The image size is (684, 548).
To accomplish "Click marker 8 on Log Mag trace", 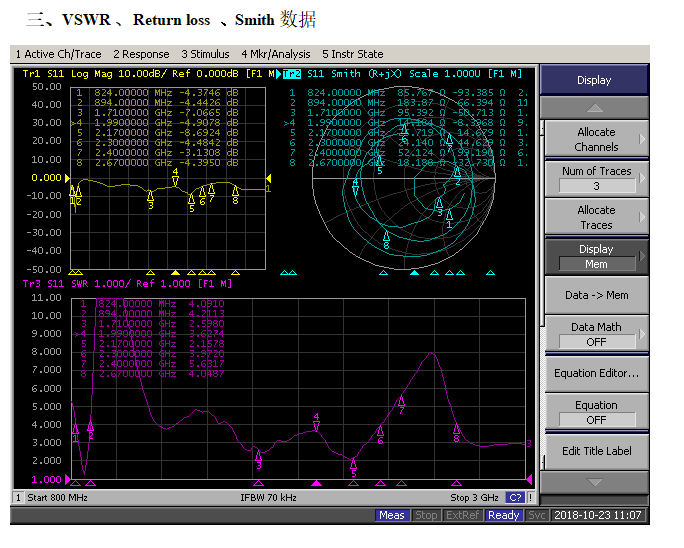I will tap(236, 195).
